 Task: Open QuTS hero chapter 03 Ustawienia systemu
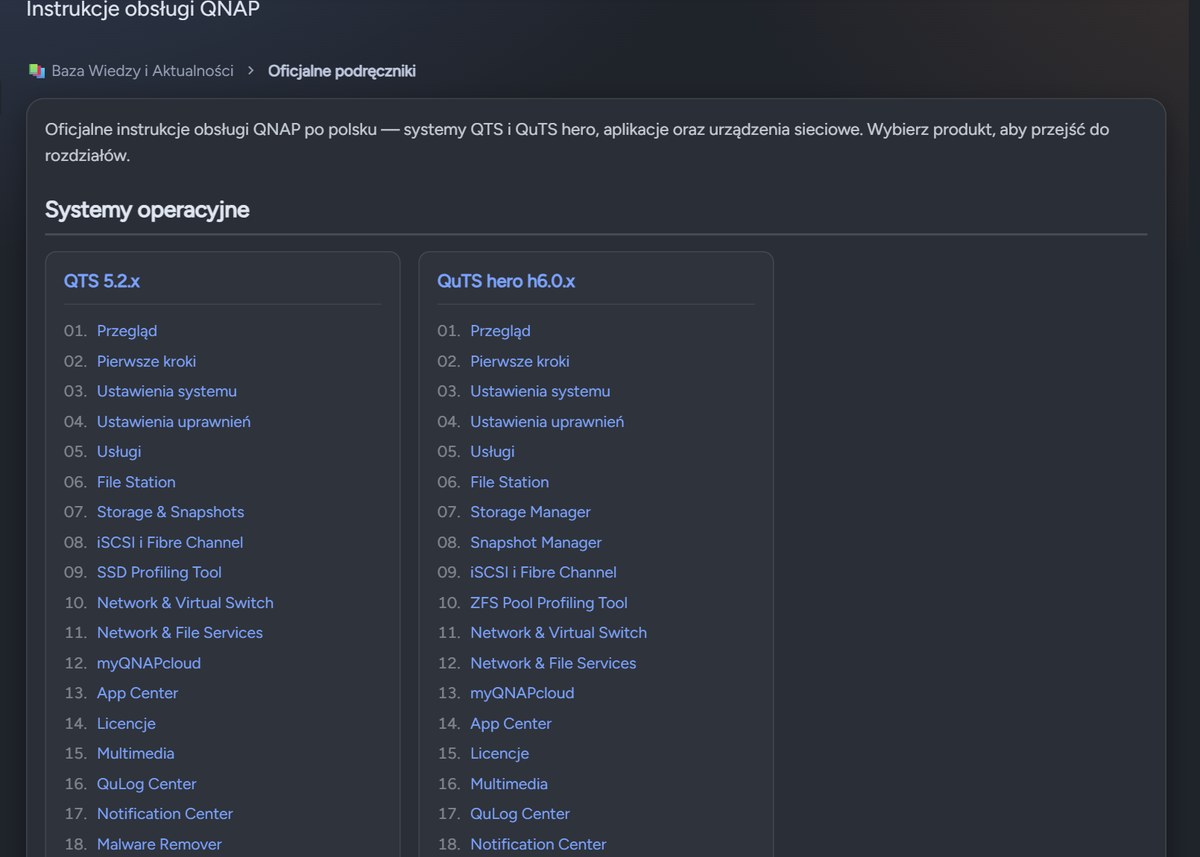[540, 391]
